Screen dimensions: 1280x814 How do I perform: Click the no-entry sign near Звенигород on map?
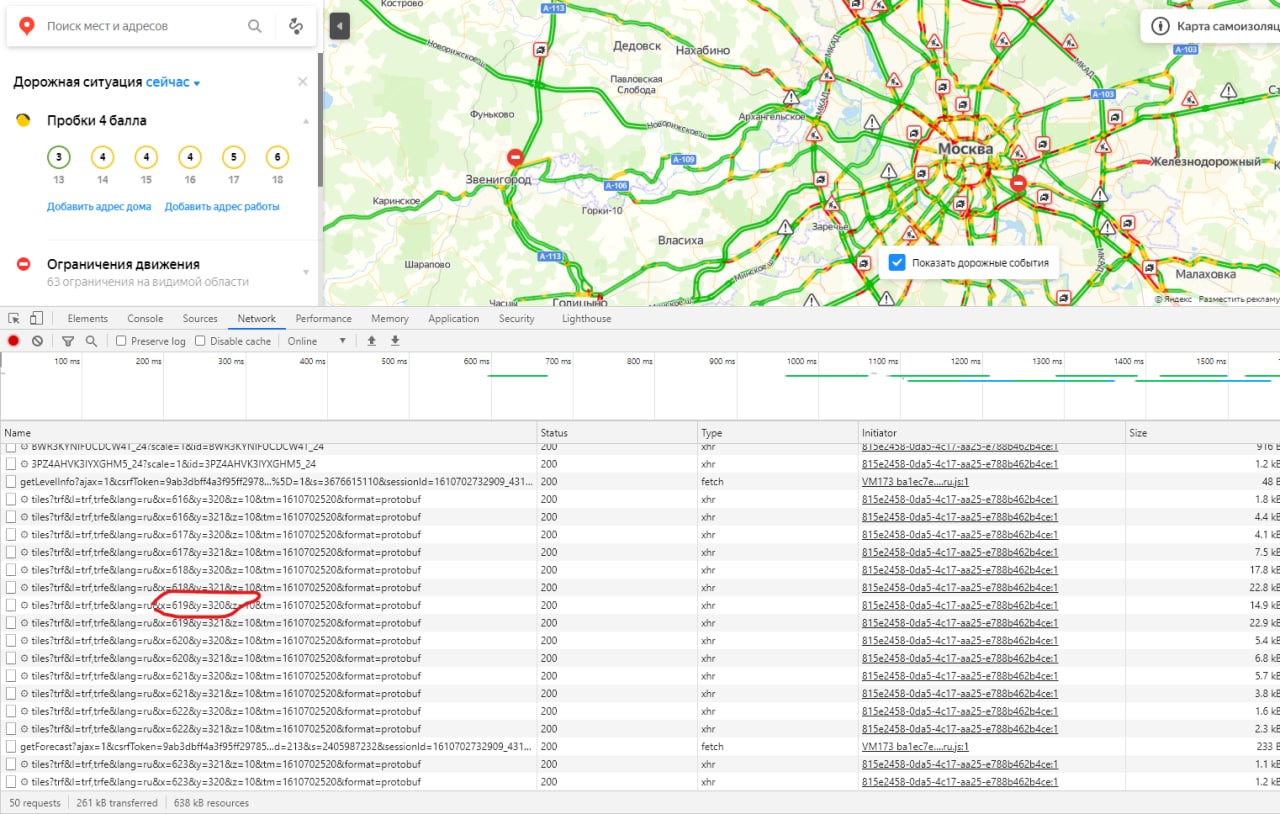point(515,158)
